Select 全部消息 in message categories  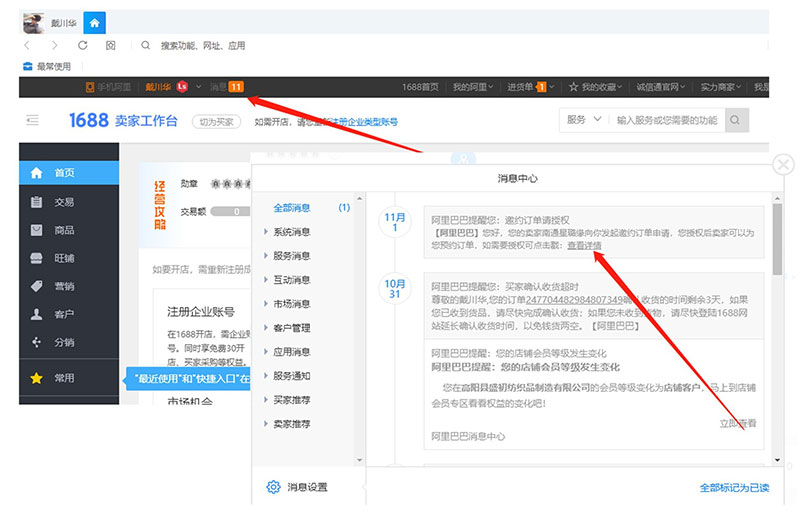point(292,208)
